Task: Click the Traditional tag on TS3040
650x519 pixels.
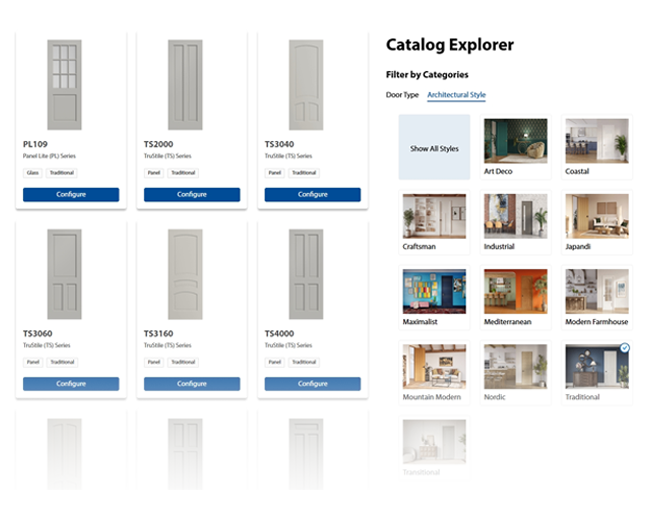Action: pos(304,173)
